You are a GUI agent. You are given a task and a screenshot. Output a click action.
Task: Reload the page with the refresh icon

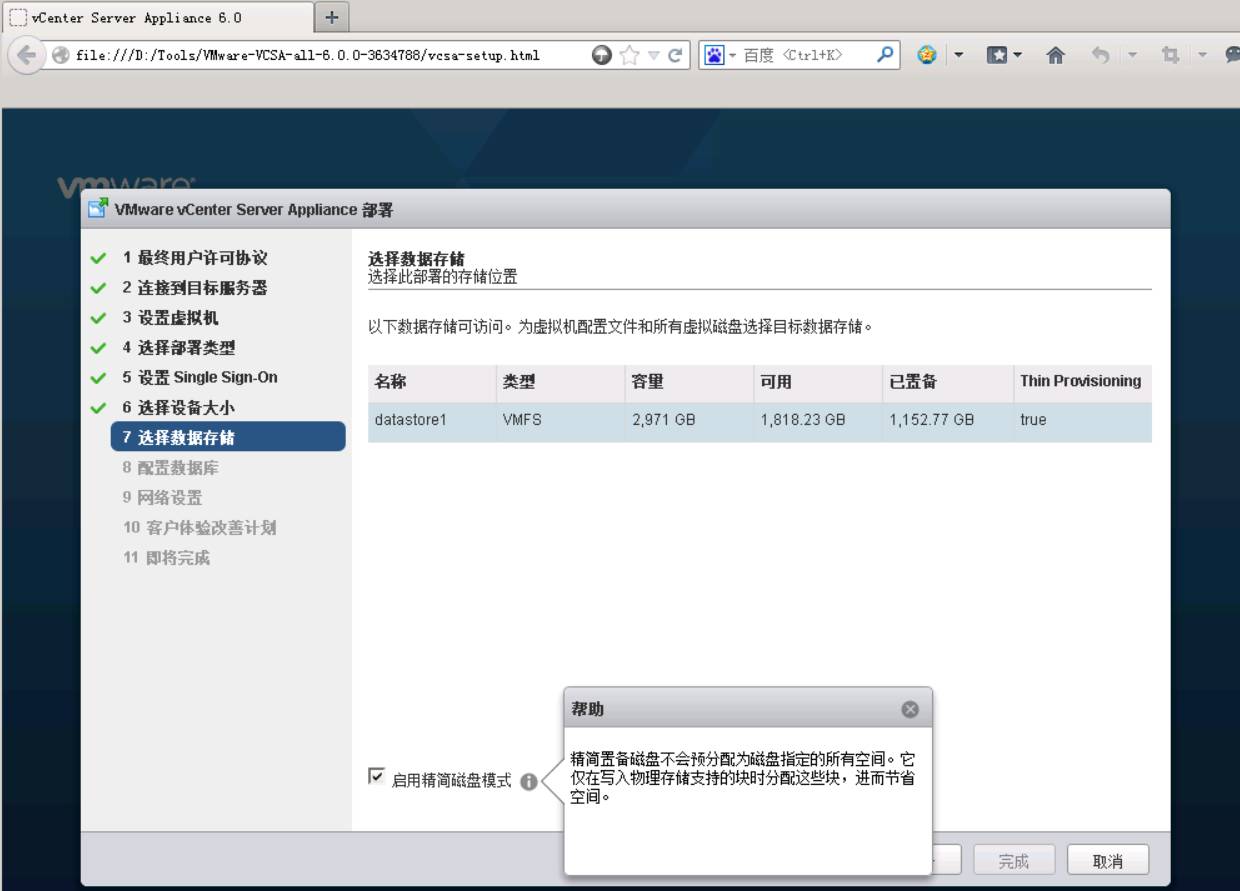677,55
